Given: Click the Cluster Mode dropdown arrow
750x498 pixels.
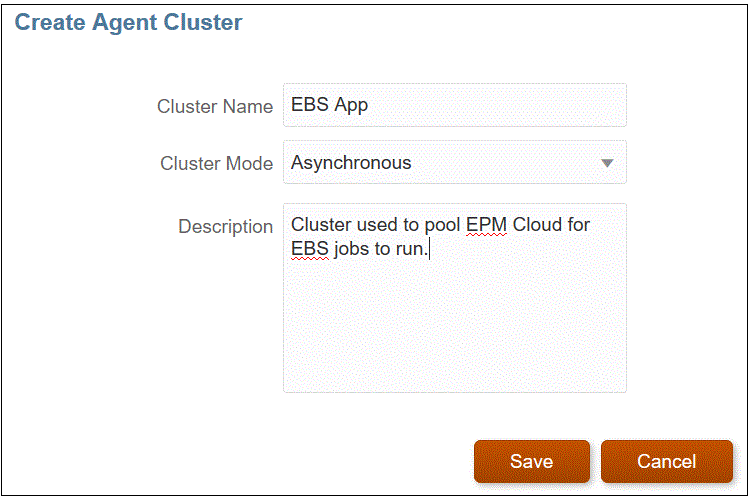Looking at the screenshot, I should pos(607,163).
